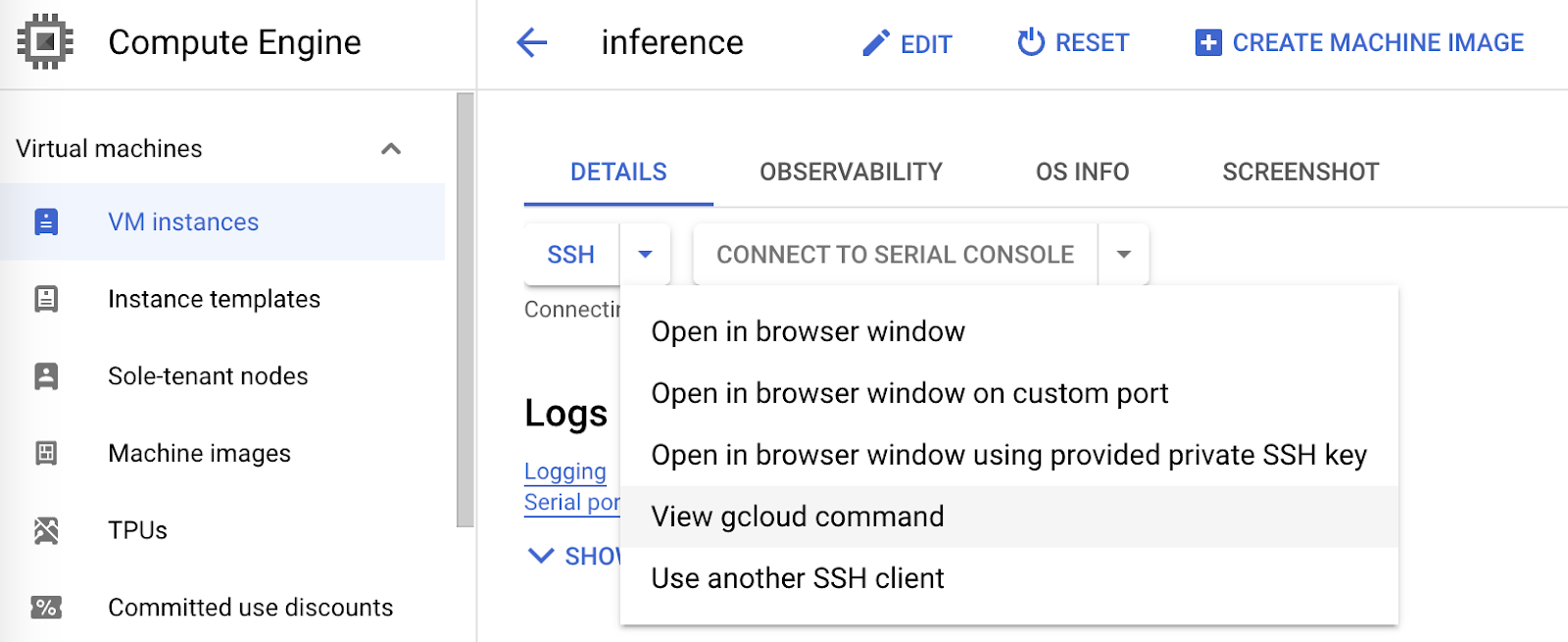Click the Virtual machines section label
The height and width of the screenshot is (642, 1568).
pyautogui.click(x=109, y=149)
